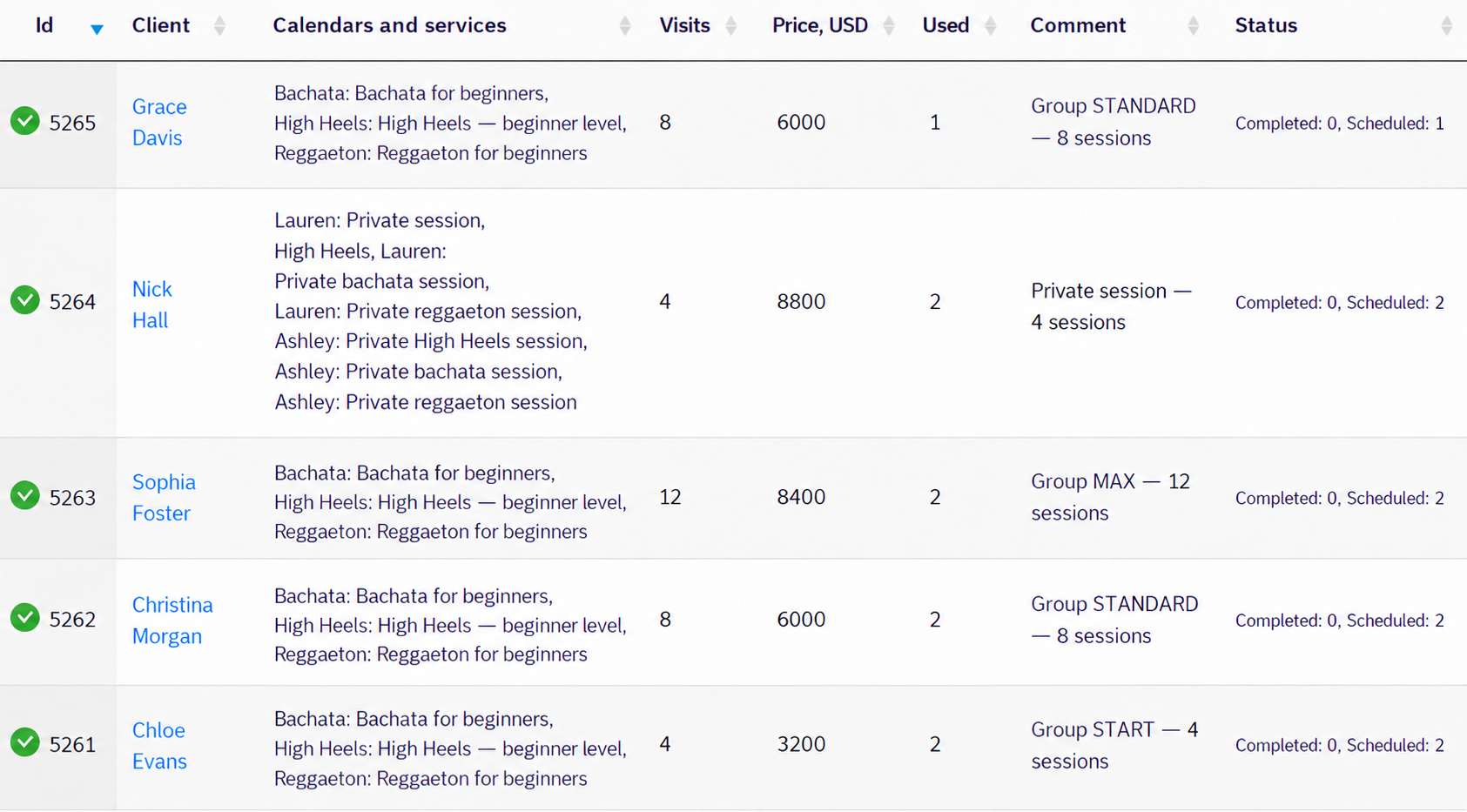Viewport: 1467px width, 812px height.
Task: Click the Calendars and services header
Action: click(389, 25)
